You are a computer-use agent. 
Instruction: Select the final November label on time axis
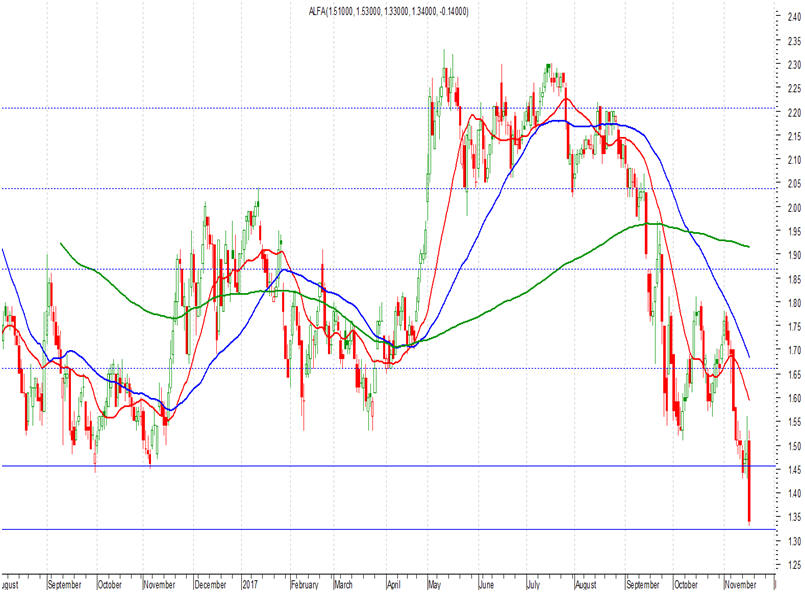740,584
